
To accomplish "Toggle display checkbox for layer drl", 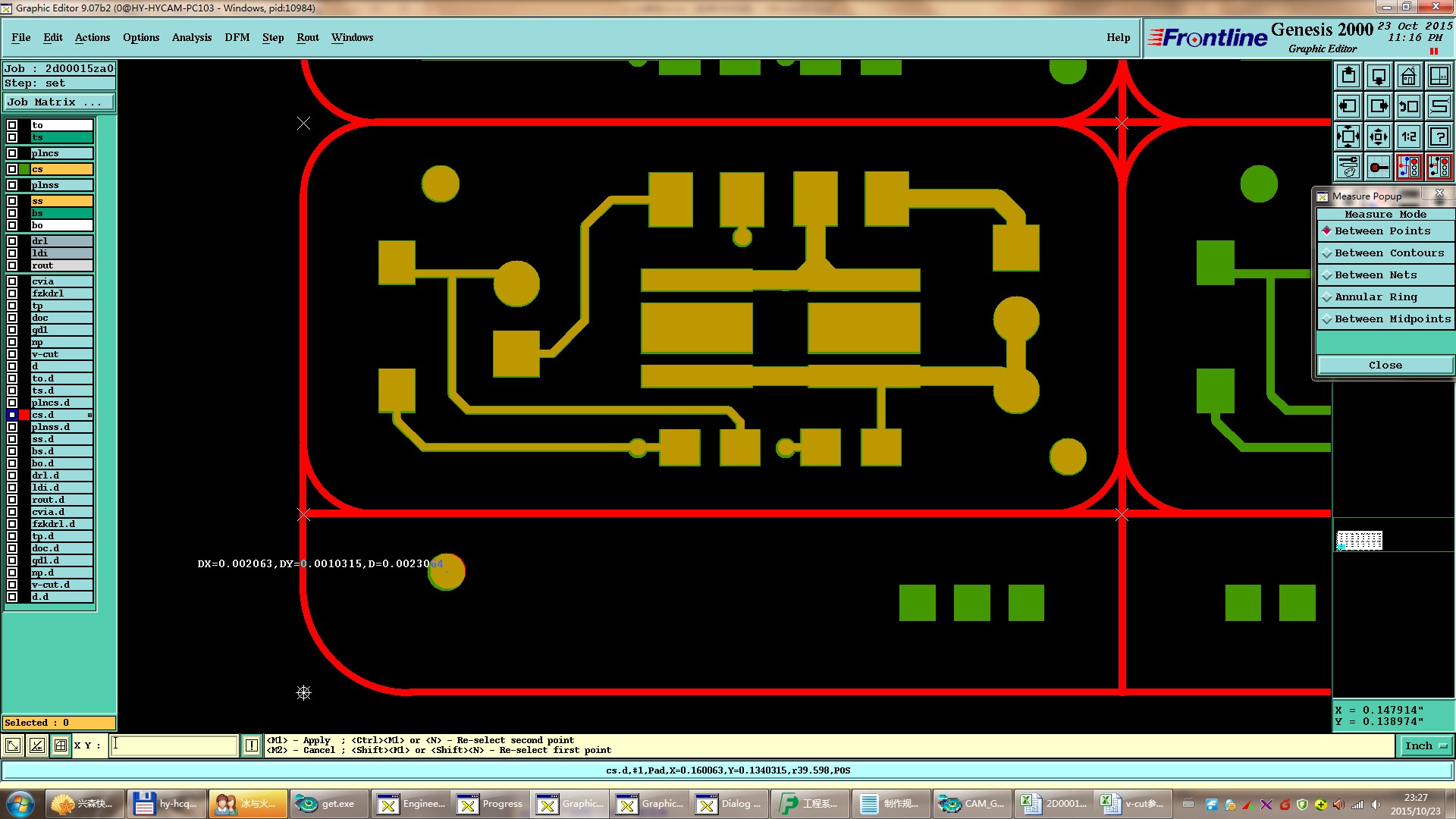I will [x=12, y=241].
